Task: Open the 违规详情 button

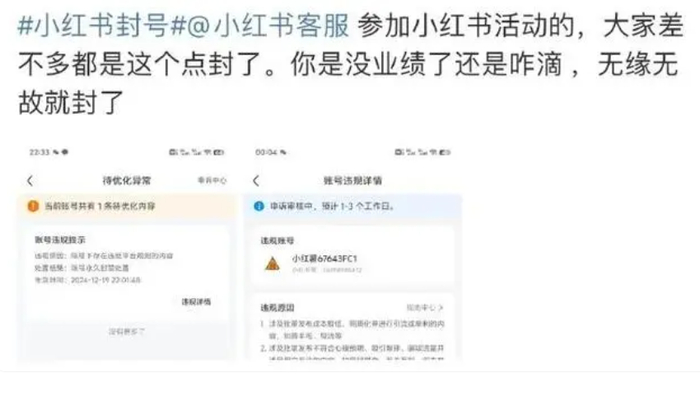Action: tap(196, 302)
